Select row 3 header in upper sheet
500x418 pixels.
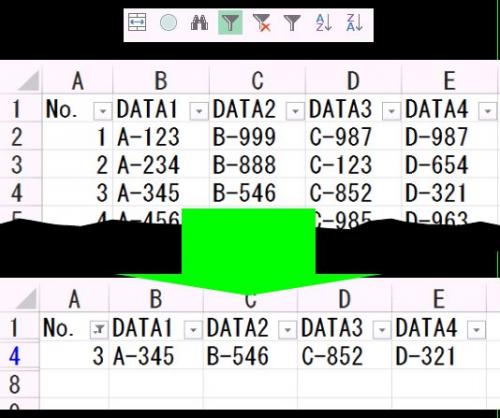pyautogui.click(x=17, y=165)
